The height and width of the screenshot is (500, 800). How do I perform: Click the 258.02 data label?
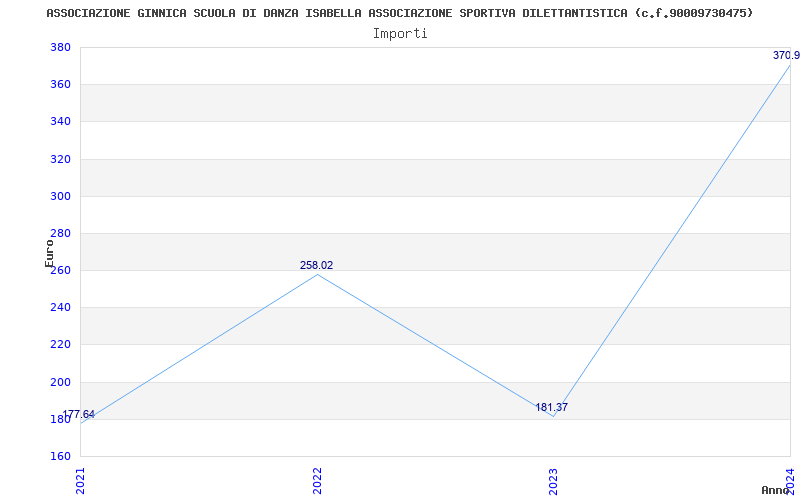(316, 265)
